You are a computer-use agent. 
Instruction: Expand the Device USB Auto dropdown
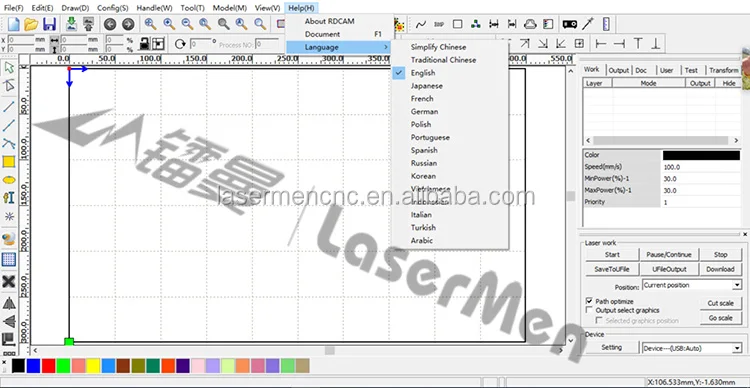coord(692,348)
